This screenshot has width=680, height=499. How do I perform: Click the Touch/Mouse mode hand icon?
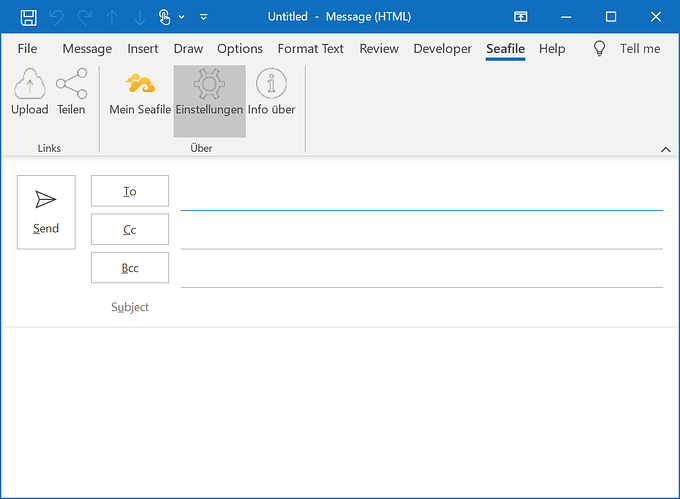(164, 17)
